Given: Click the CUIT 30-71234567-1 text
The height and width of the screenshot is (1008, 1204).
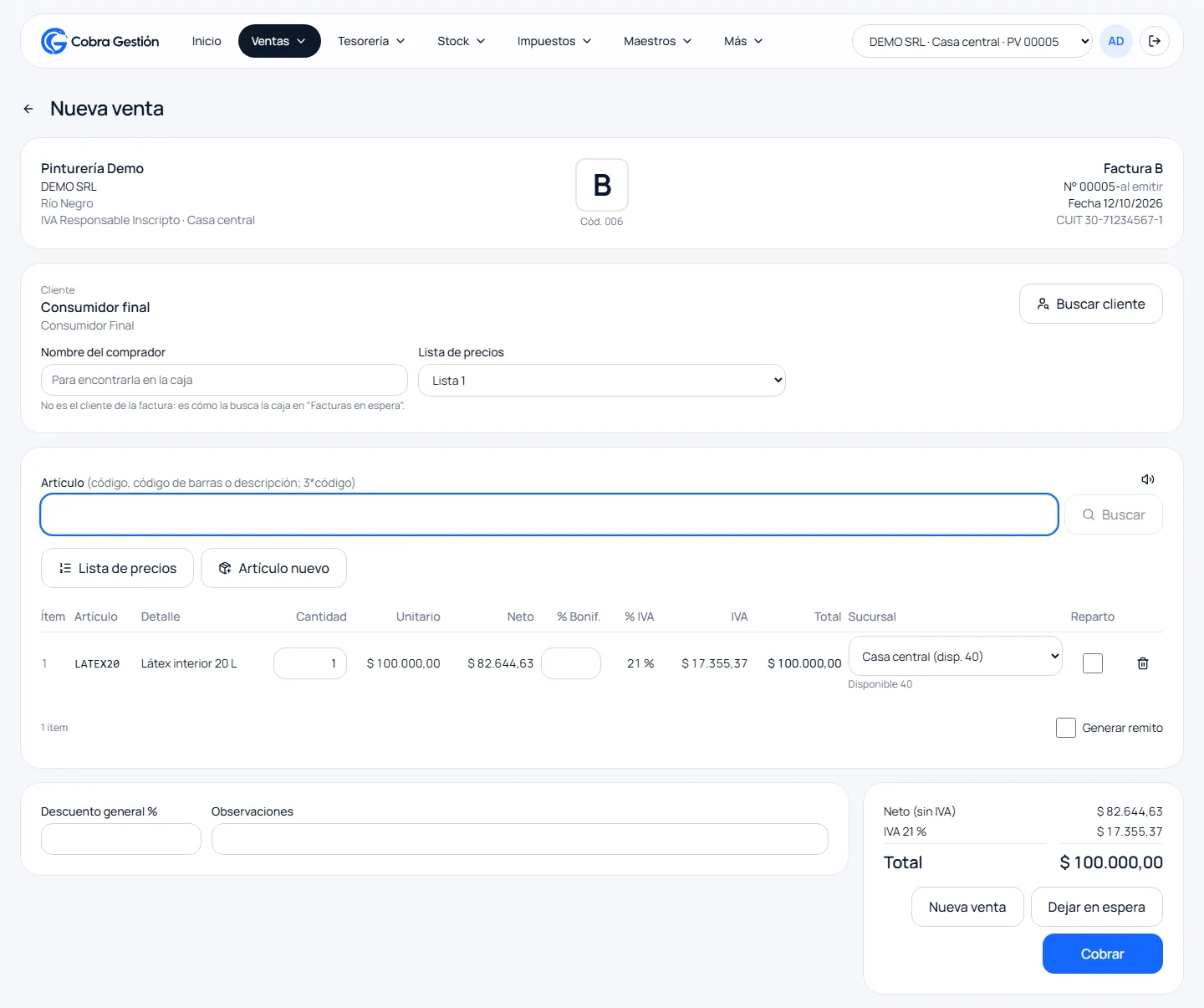Looking at the screenshot, I should (x=1110, y=220).
